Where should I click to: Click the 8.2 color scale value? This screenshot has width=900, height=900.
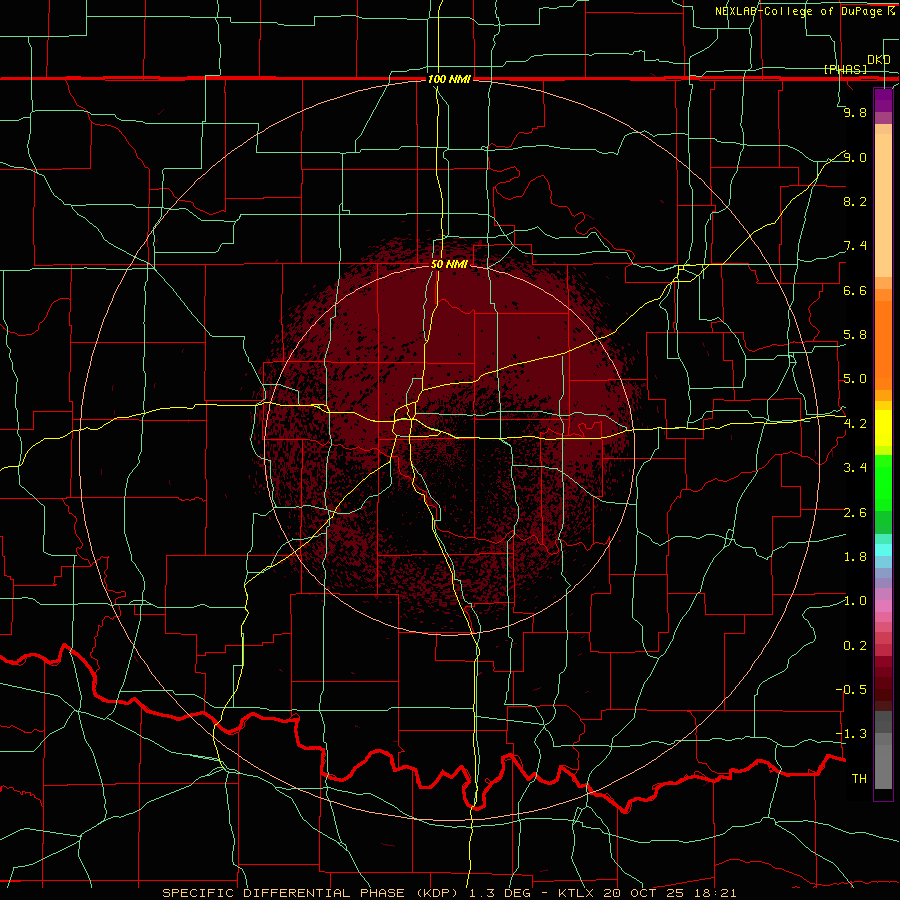click(855, 201)
